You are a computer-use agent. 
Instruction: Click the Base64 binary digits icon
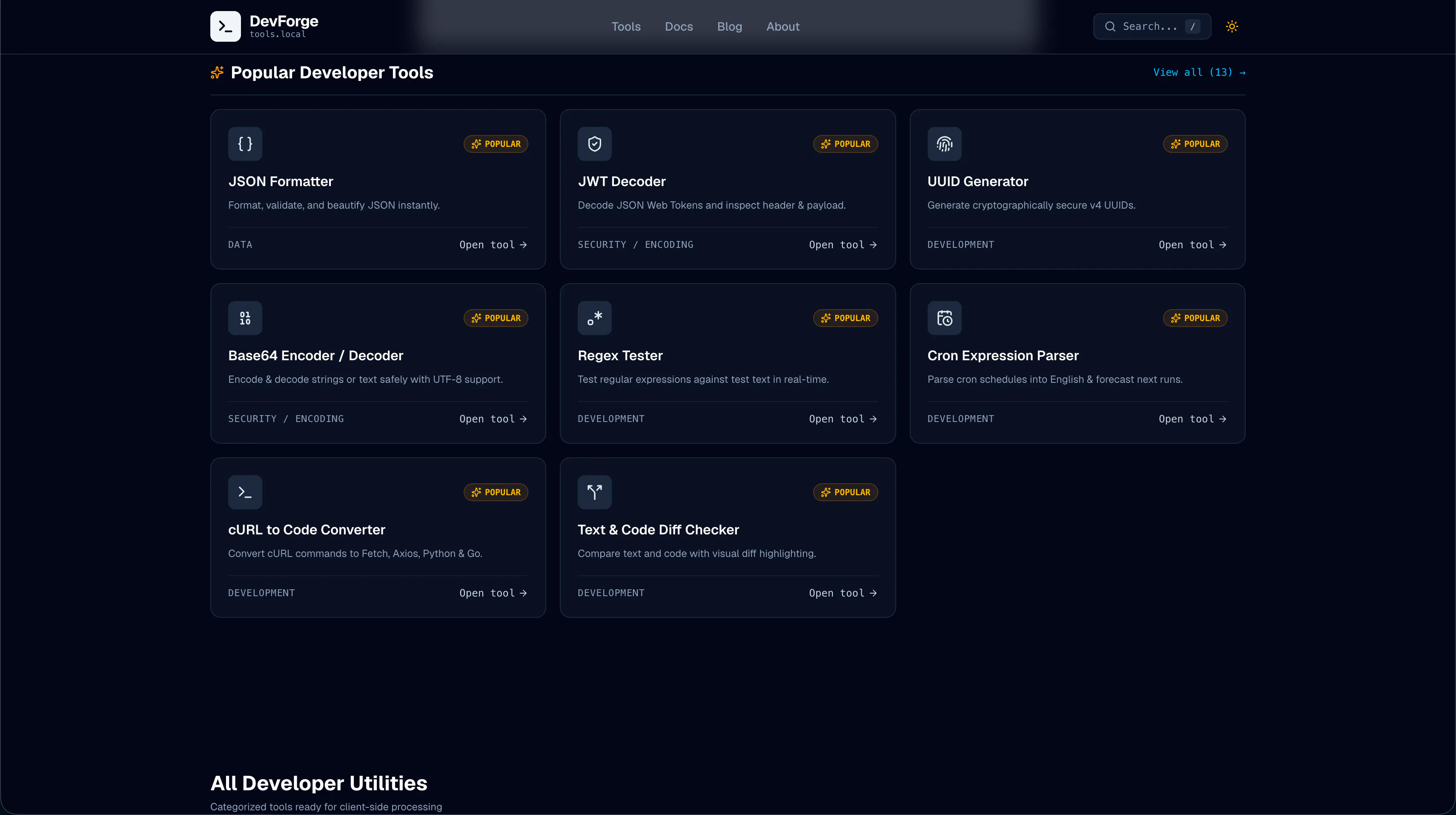[x=245, y=318]
